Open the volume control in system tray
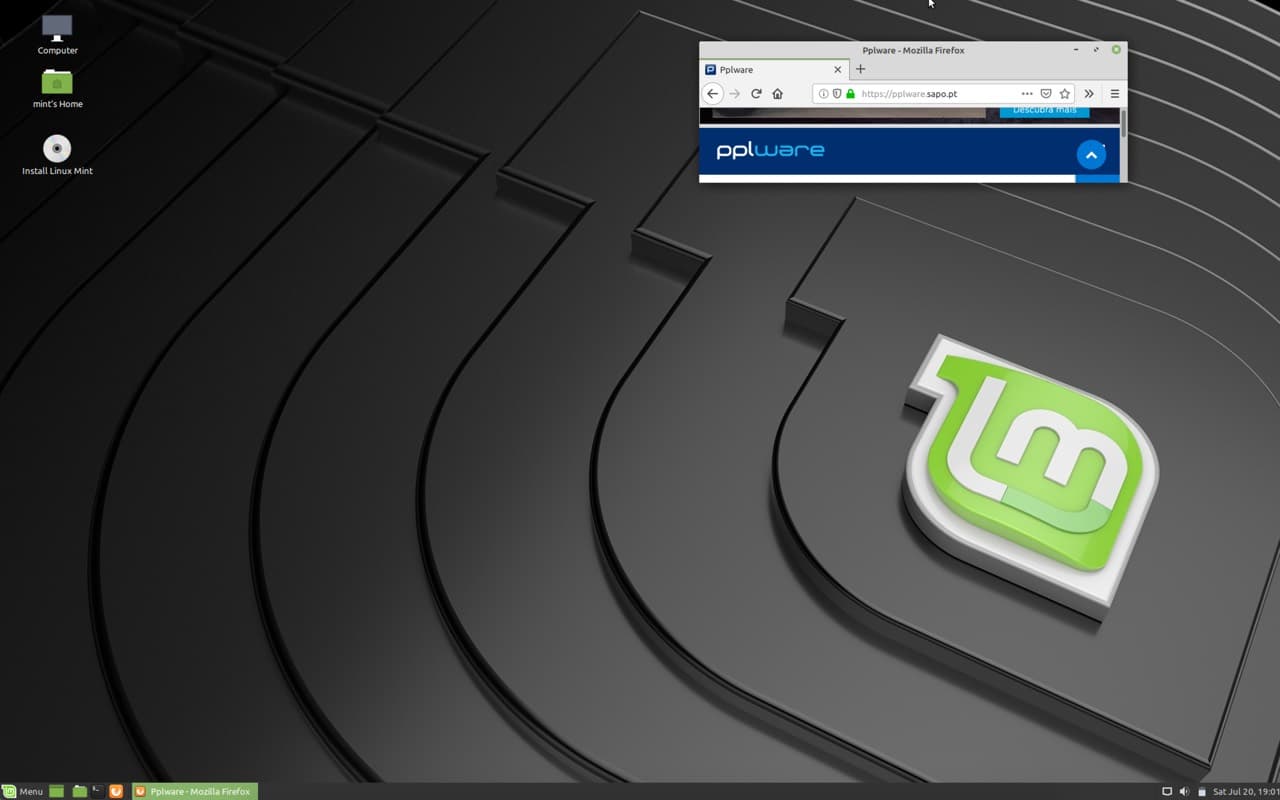This screenshot has width=1280, height=800. 1183,791
